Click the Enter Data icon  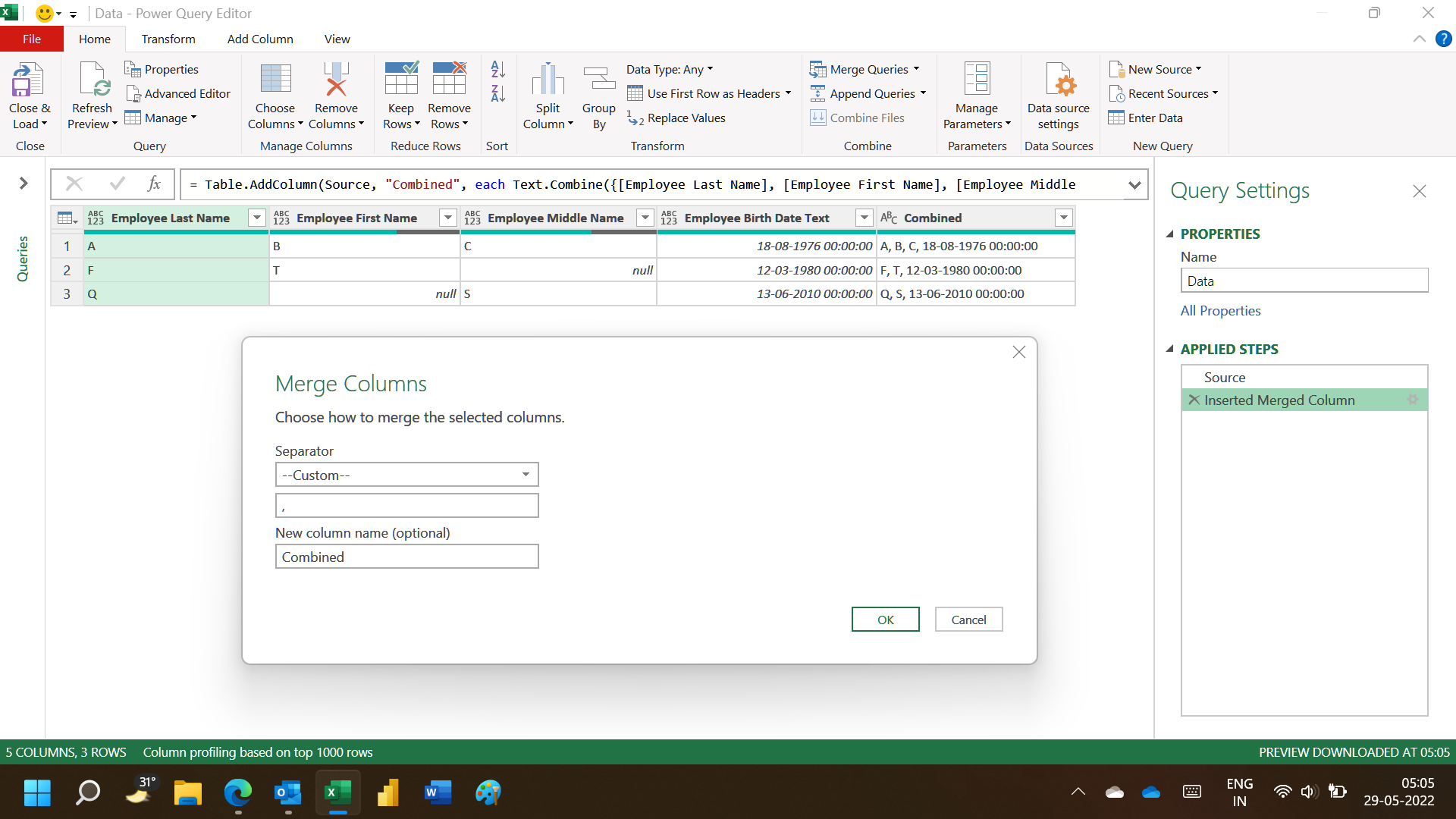[x=1116, y=118]
